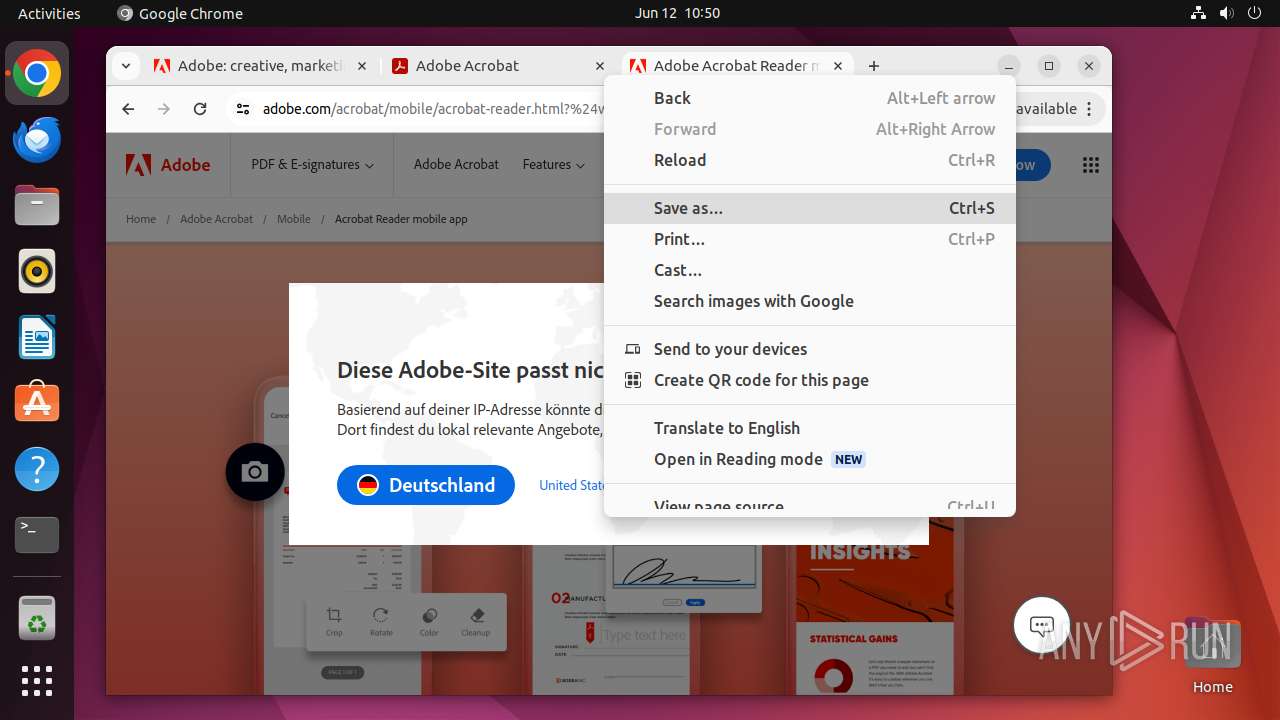
Task: Open Rhythmbox music player in dock
Action: click(37, 271)
